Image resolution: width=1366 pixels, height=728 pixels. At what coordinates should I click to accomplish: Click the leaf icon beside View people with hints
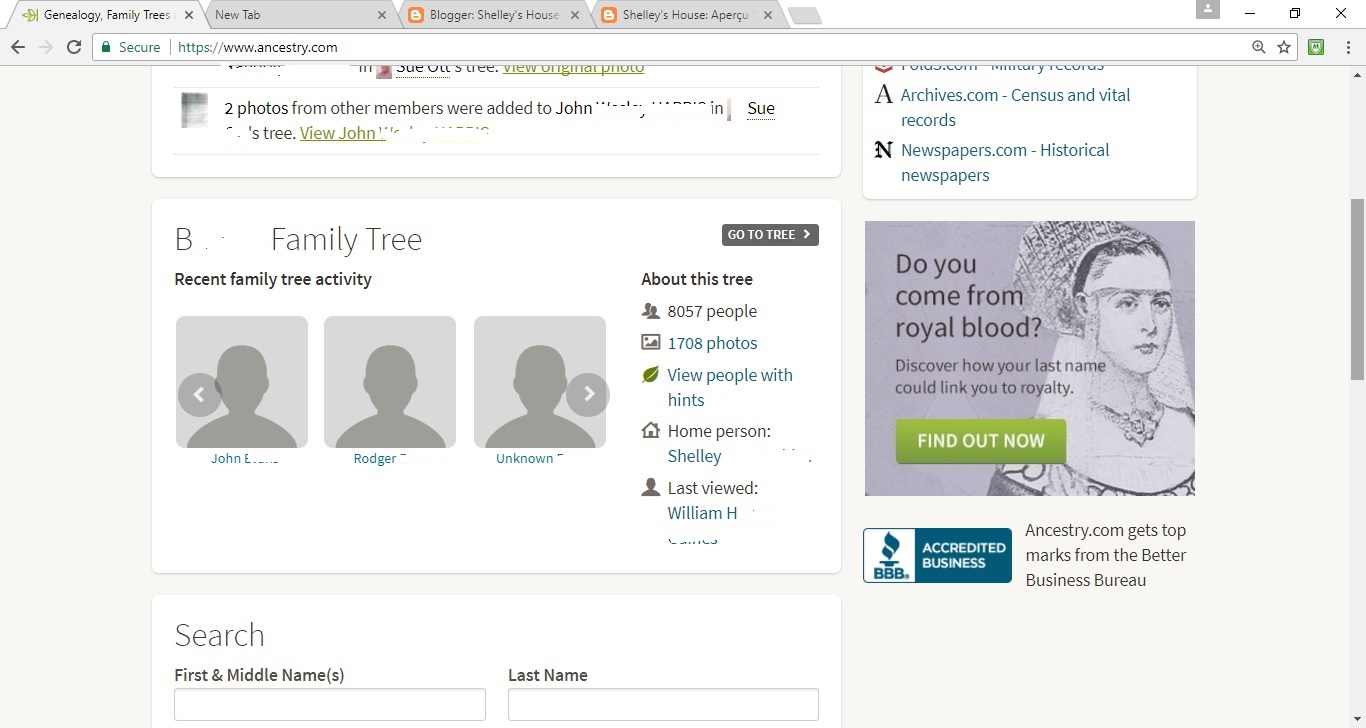[x=650, y=375]
